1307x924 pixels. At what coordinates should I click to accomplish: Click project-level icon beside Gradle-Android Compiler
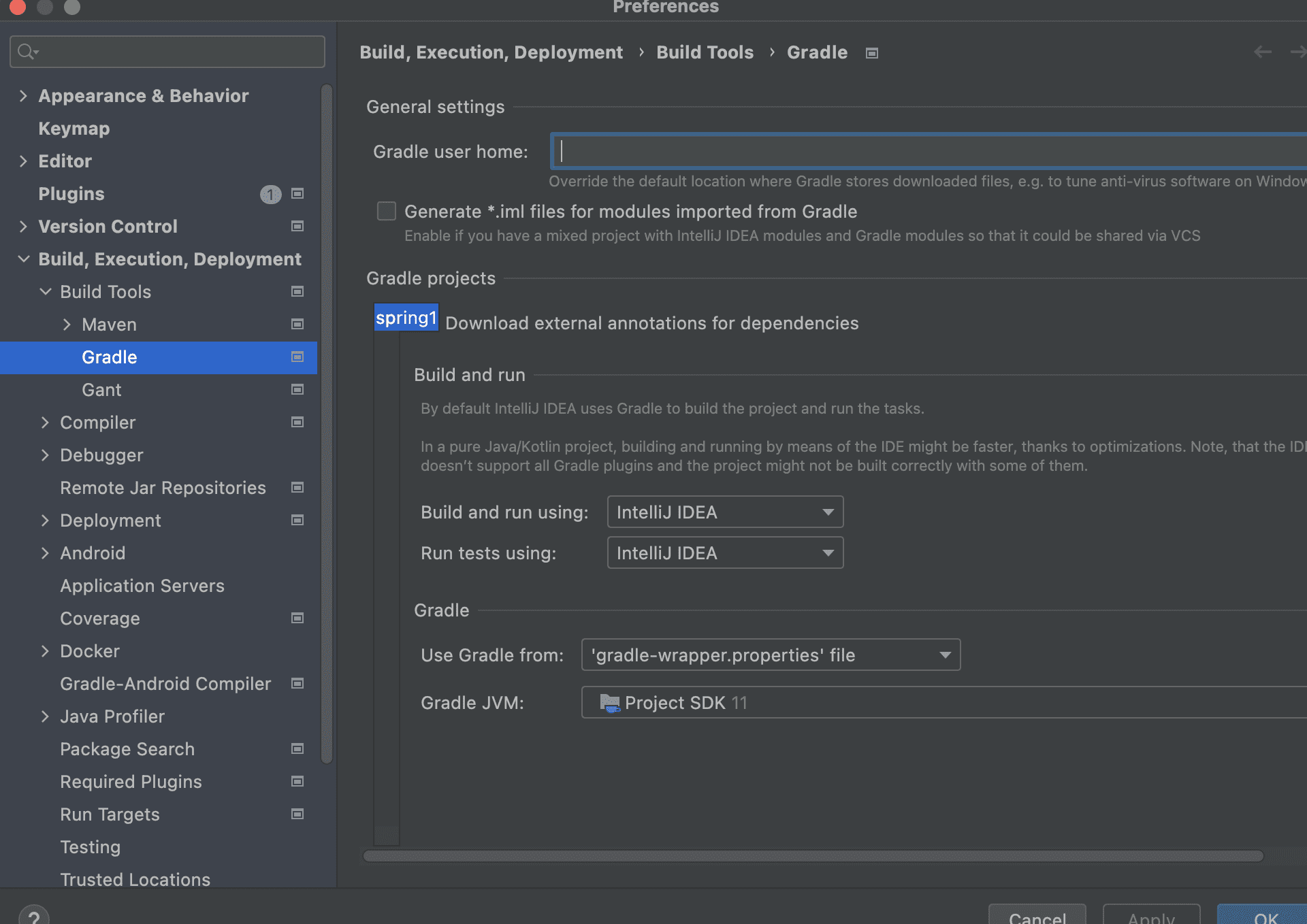[297, 684]
